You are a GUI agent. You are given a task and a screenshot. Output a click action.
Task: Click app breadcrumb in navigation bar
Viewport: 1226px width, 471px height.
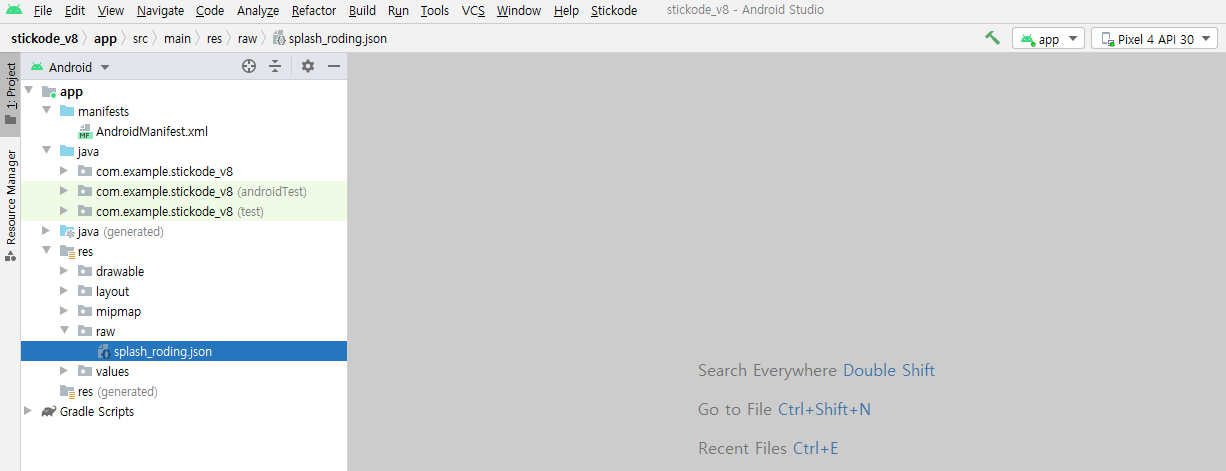105,39
